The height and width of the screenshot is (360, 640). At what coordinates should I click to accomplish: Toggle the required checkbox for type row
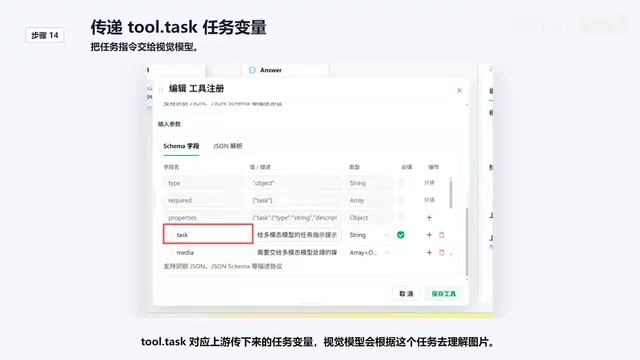[401, 182]
